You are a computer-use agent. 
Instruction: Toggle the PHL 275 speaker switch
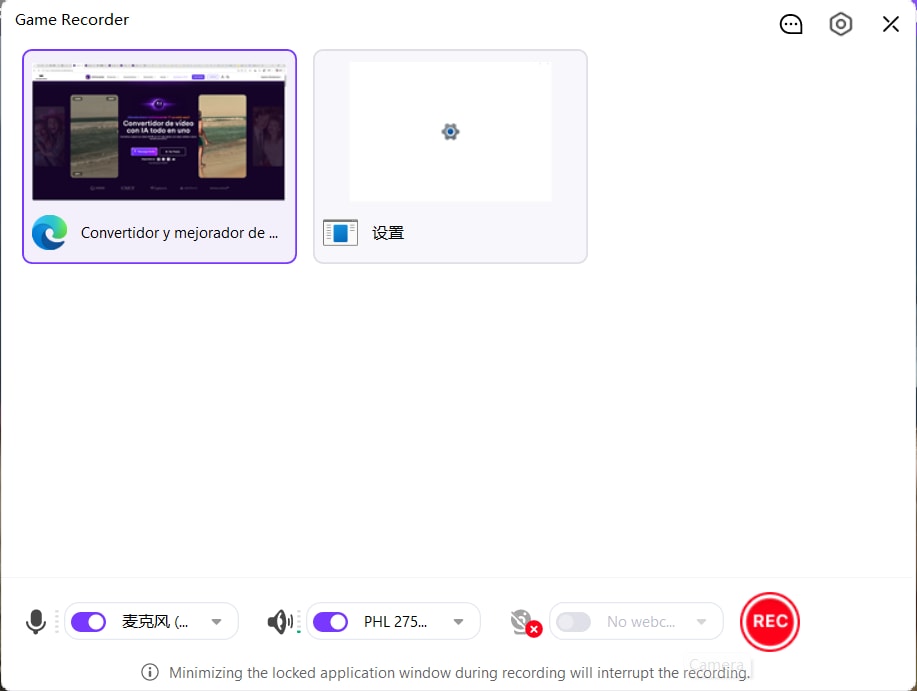click(x=330, y=621)
